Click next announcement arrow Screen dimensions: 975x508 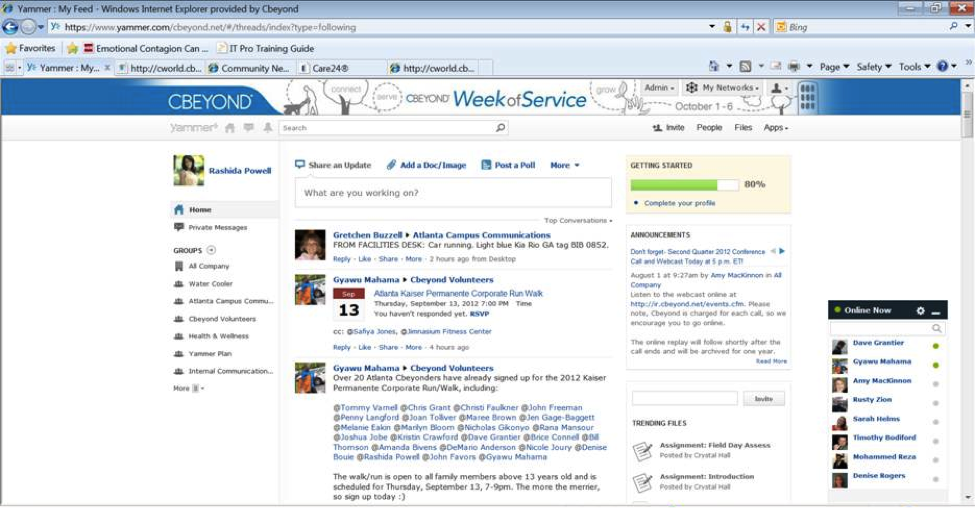[x=782, y=251]
